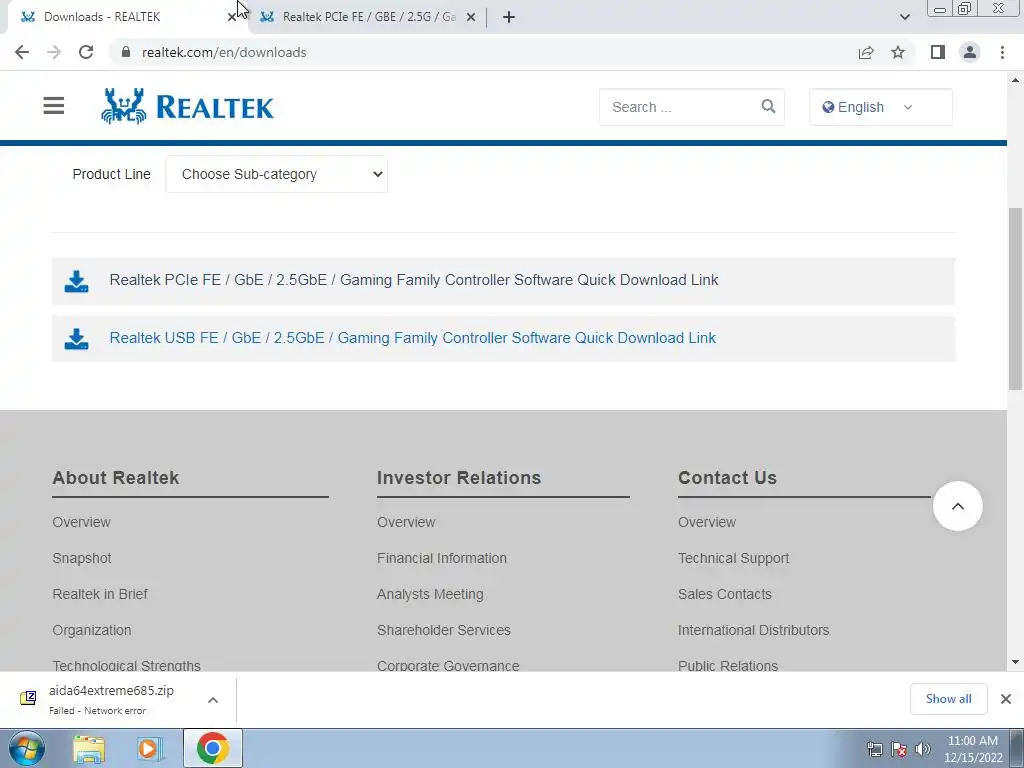Click the browser forward arrow

tap(54, 52)
